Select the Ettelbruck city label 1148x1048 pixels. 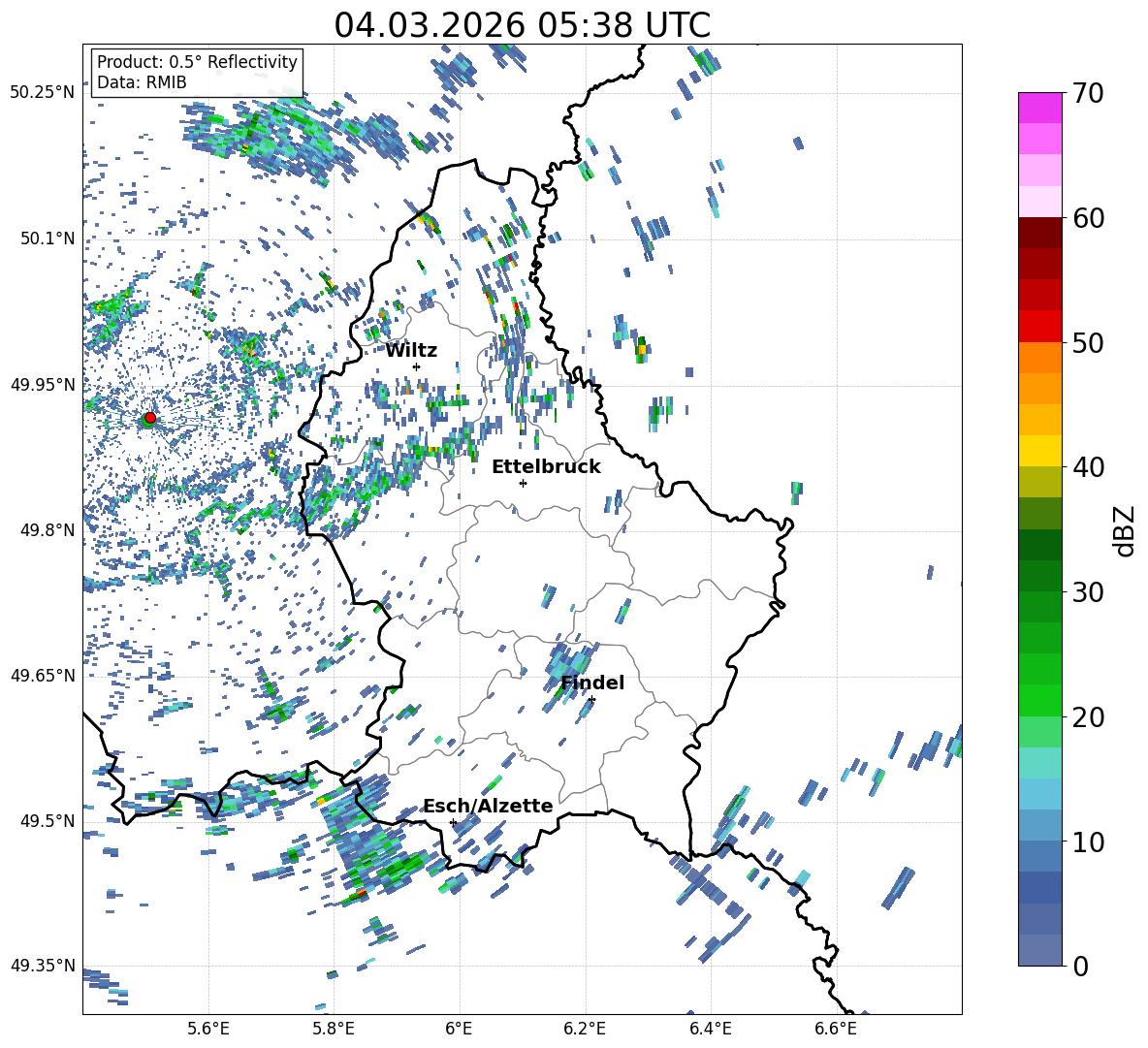pyautogui.click(x=546, y=466)
